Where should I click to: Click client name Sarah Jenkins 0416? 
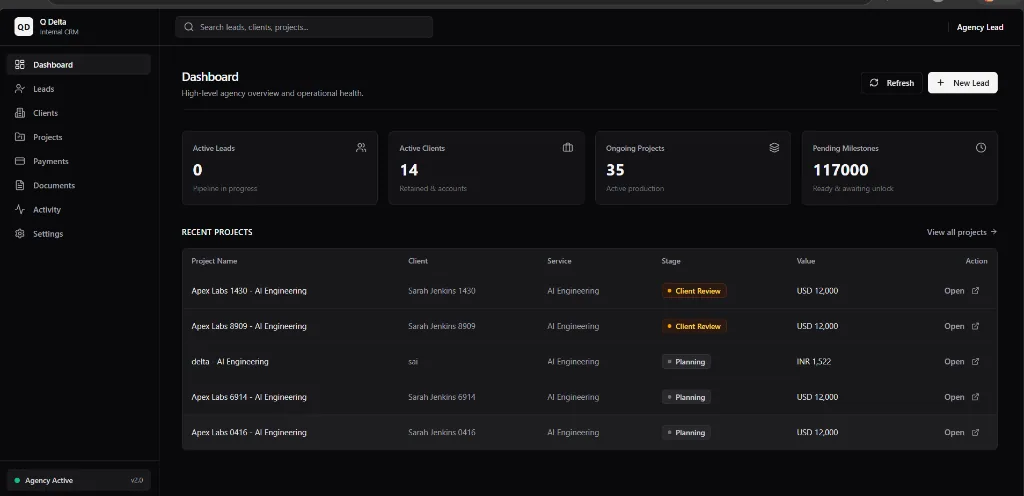point(441,432)
